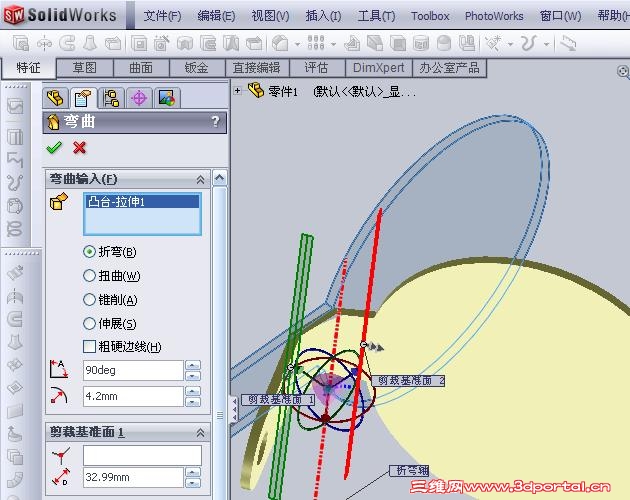This screenshot has height=500, width=630.
Task: Open the Fillet tool dropdown arrow
Action: [297, 44]
